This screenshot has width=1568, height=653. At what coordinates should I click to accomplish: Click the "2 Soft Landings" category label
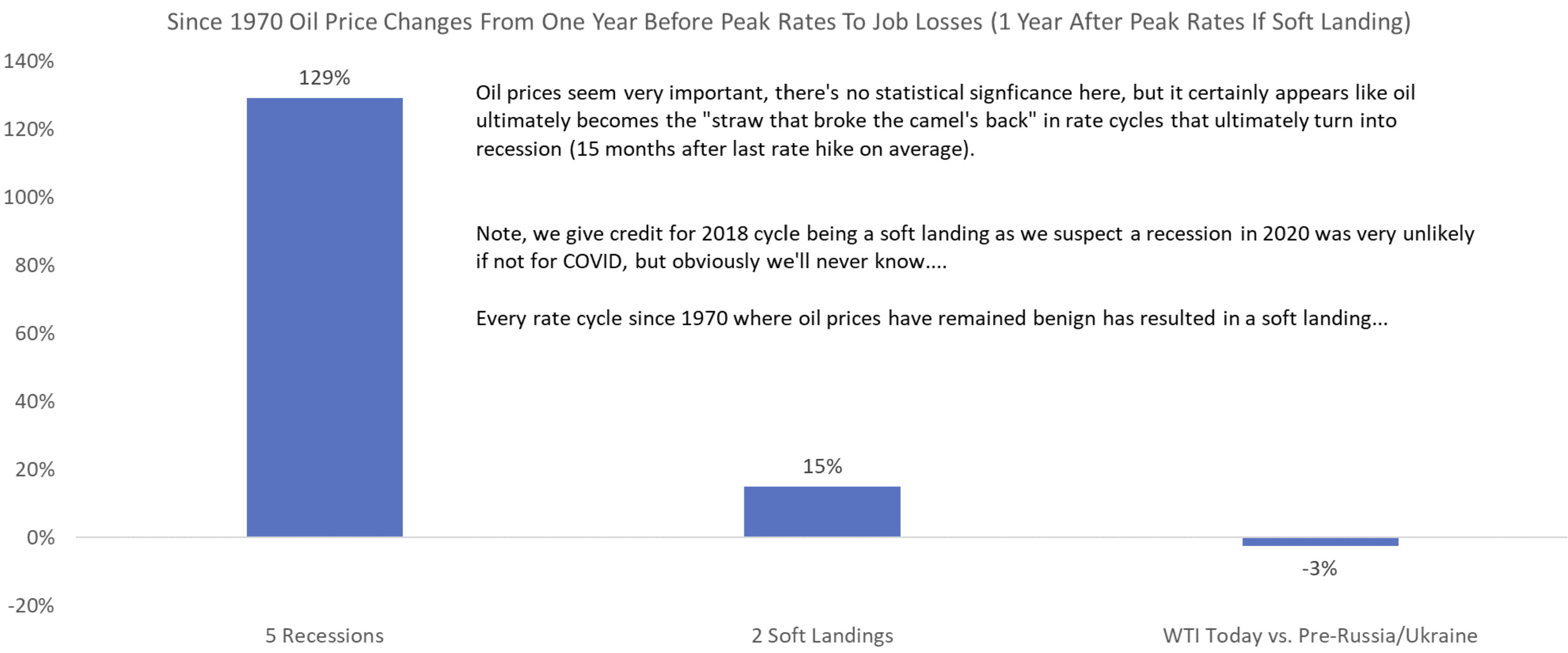[x=822, y=635]
